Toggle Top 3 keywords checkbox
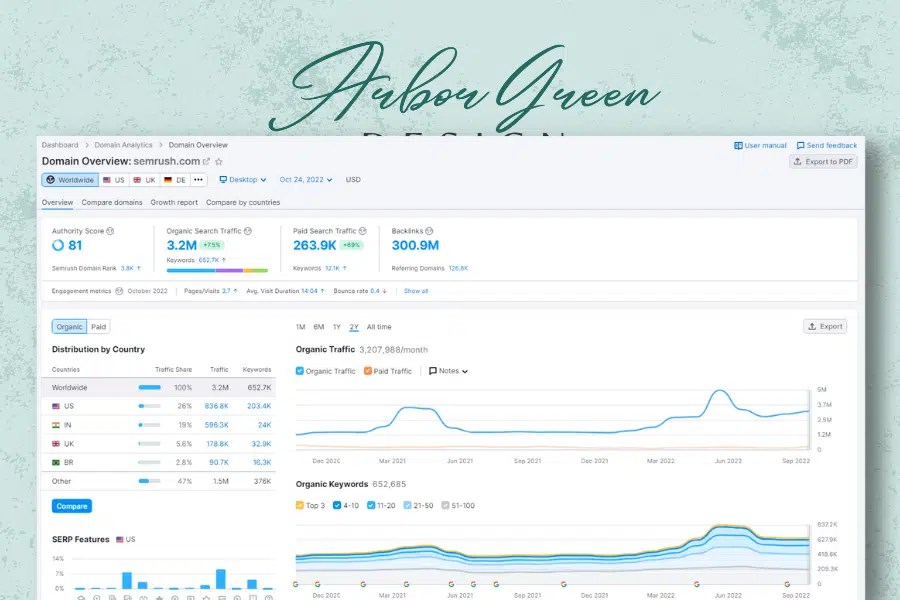This screenshot has height=600, width=900. [300, 505]
